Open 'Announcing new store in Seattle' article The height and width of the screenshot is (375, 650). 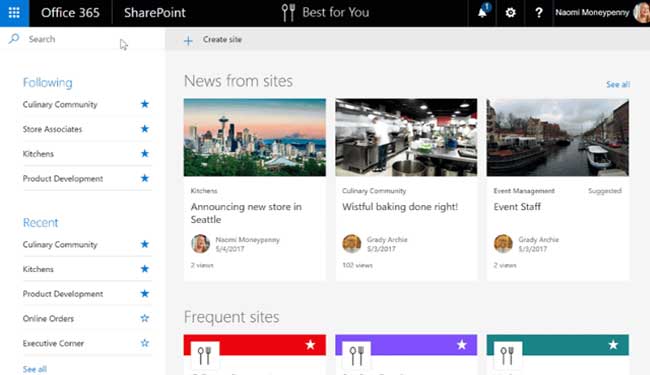click(x=246, y=213)
